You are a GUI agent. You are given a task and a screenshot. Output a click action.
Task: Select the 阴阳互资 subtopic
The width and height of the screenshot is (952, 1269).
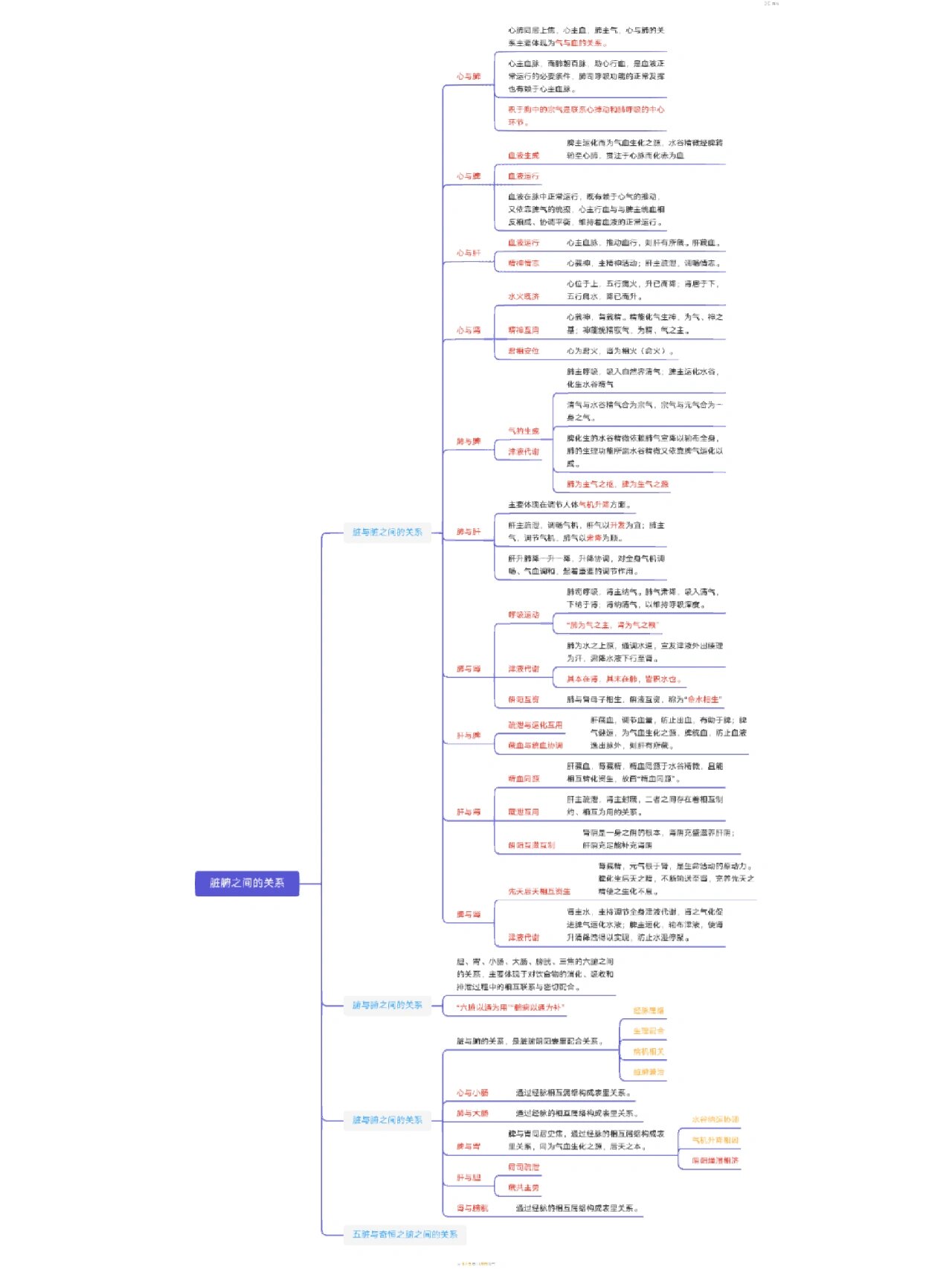(524, 700)
